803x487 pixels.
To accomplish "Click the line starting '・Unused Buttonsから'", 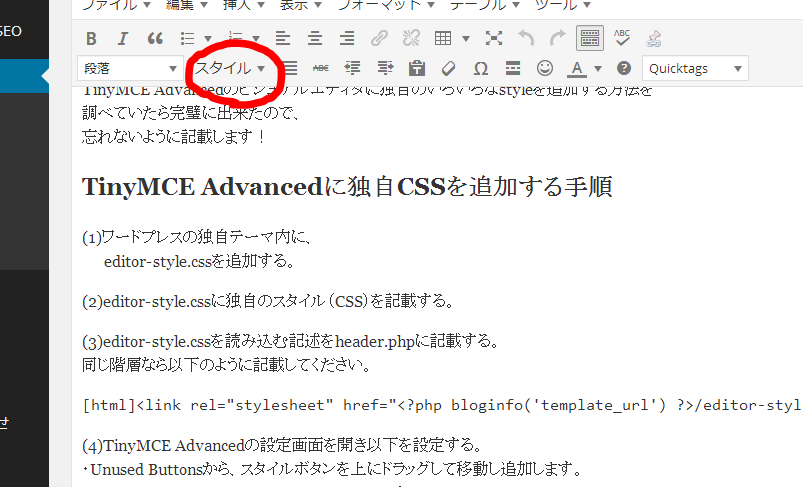I will click(332, 469).
